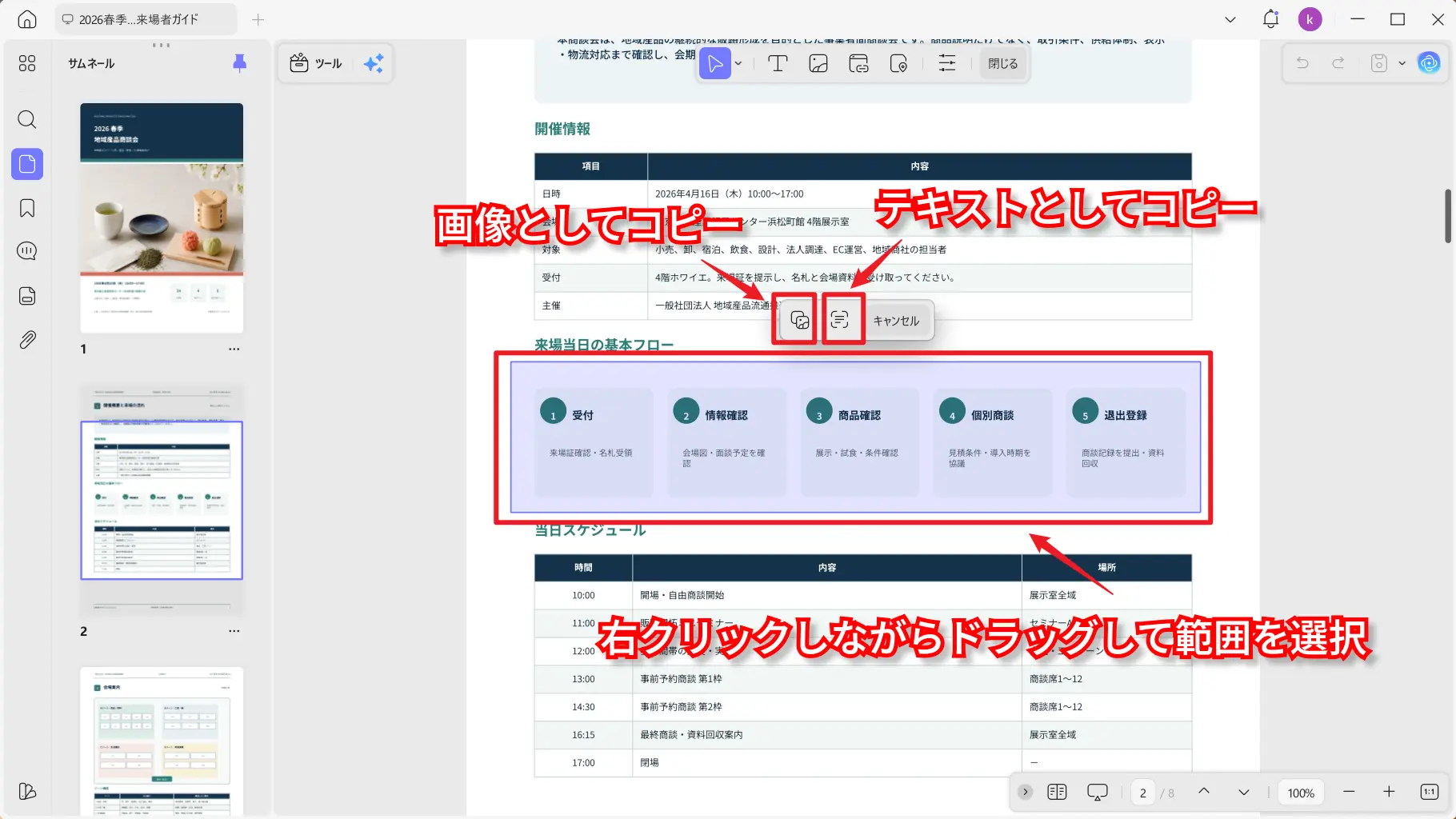Image resolution: width=1456 pixels, height=819 pixels.
Task: Open the blue AI assistant icon
Action: click(x=1429, y=63)
